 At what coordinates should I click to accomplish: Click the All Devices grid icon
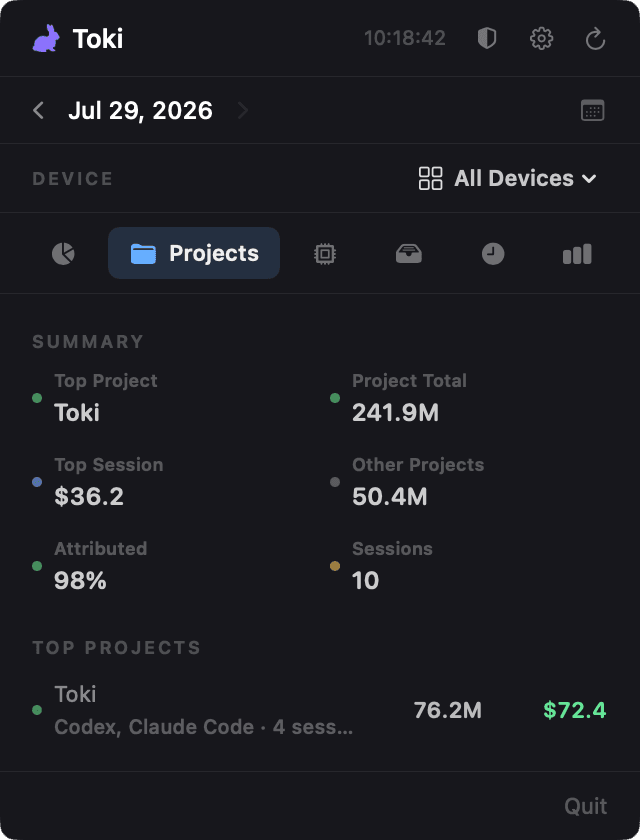click(x=431, y=178)
